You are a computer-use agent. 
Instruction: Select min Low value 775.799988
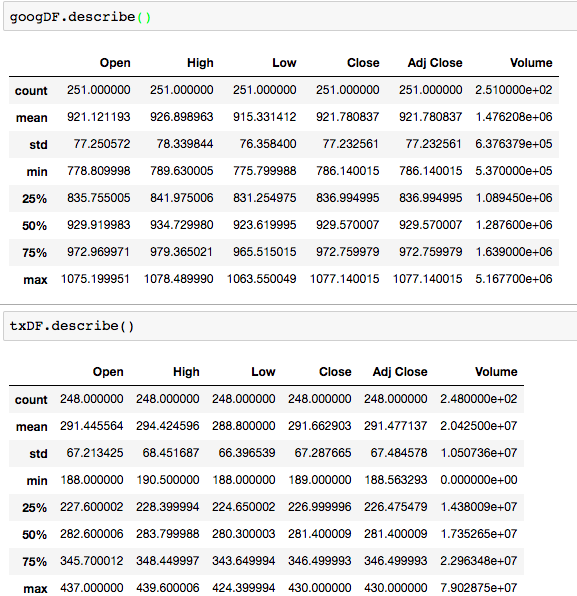(x=265, y=171)
